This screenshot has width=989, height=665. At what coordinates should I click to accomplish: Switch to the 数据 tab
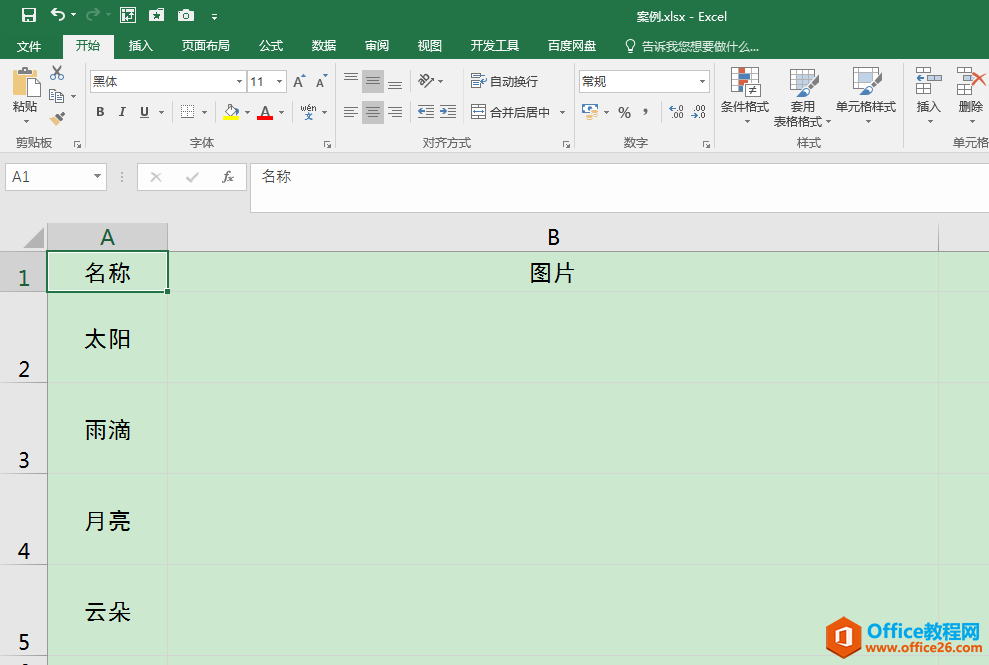[324, 46]
